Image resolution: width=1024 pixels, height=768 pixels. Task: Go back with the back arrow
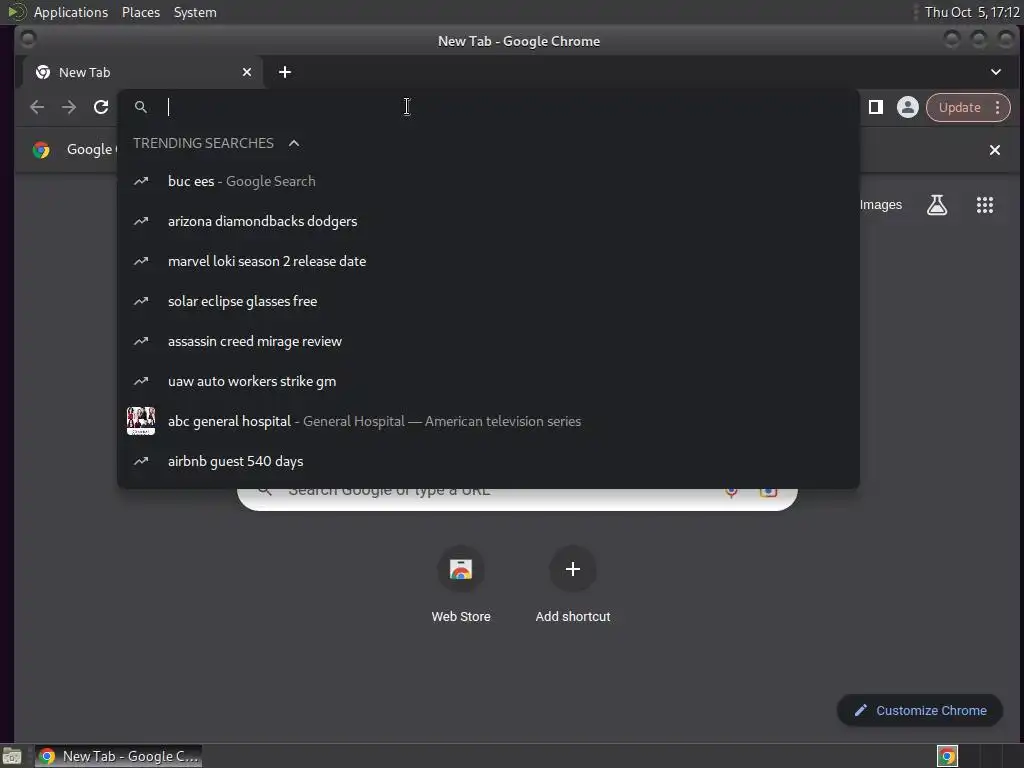[37, 107]
